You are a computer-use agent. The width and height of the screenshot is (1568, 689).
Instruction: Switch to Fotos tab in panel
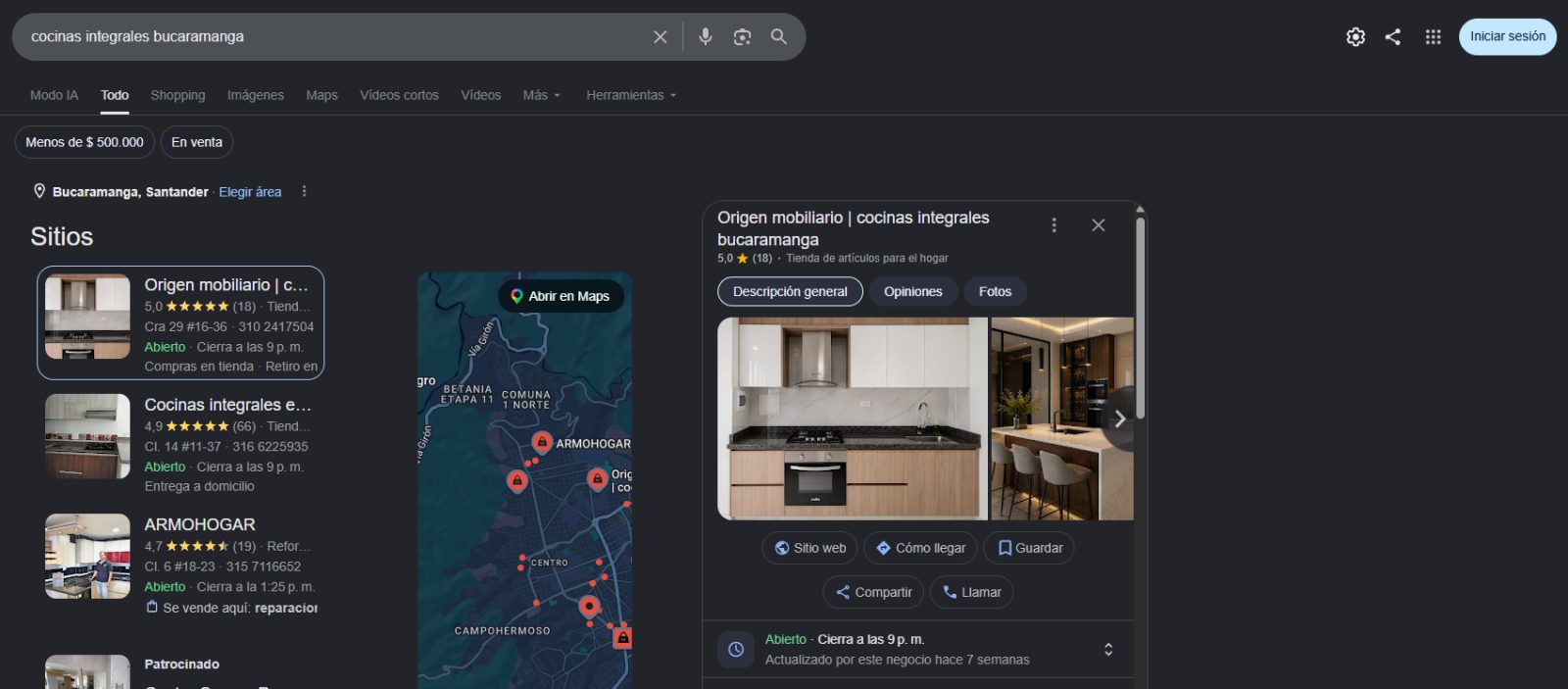tap(995, 291)
